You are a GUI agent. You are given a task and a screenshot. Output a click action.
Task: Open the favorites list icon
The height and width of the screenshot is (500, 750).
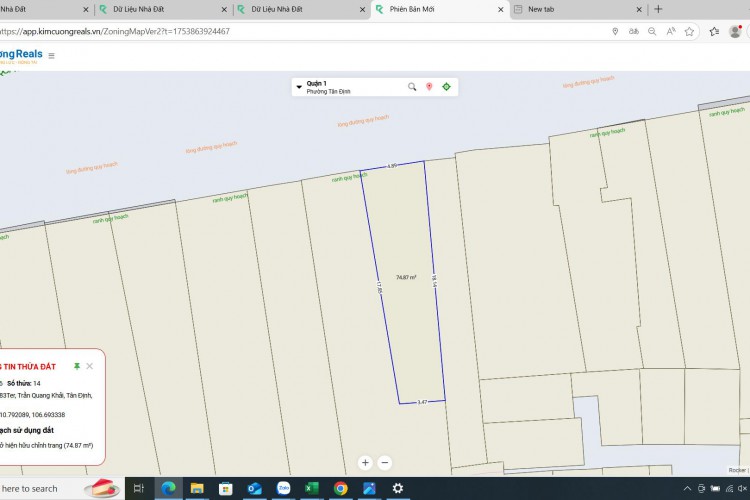tap(714, 32)
